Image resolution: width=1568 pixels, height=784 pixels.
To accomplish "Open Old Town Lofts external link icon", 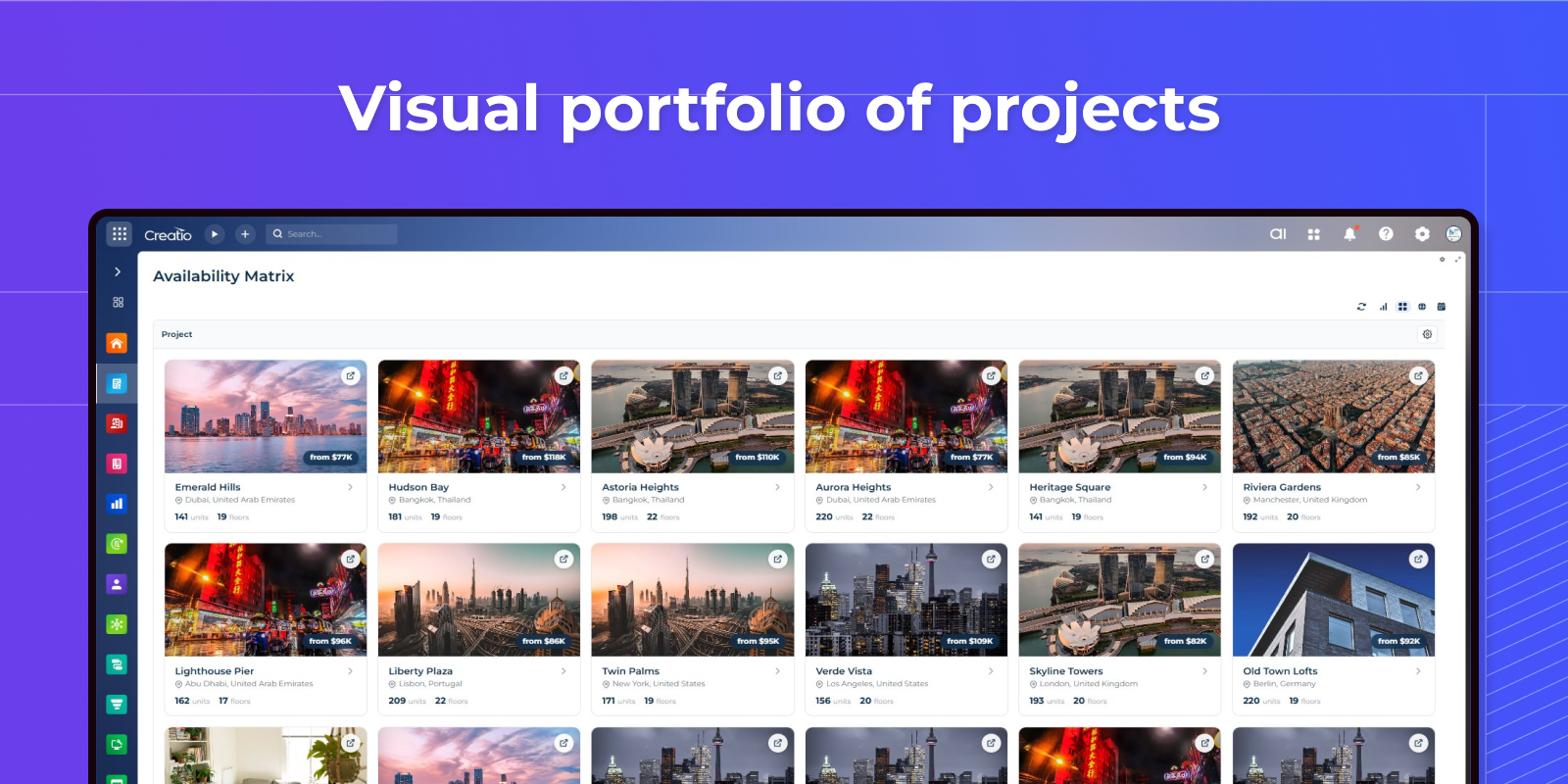I will [x=1418, y=560].
